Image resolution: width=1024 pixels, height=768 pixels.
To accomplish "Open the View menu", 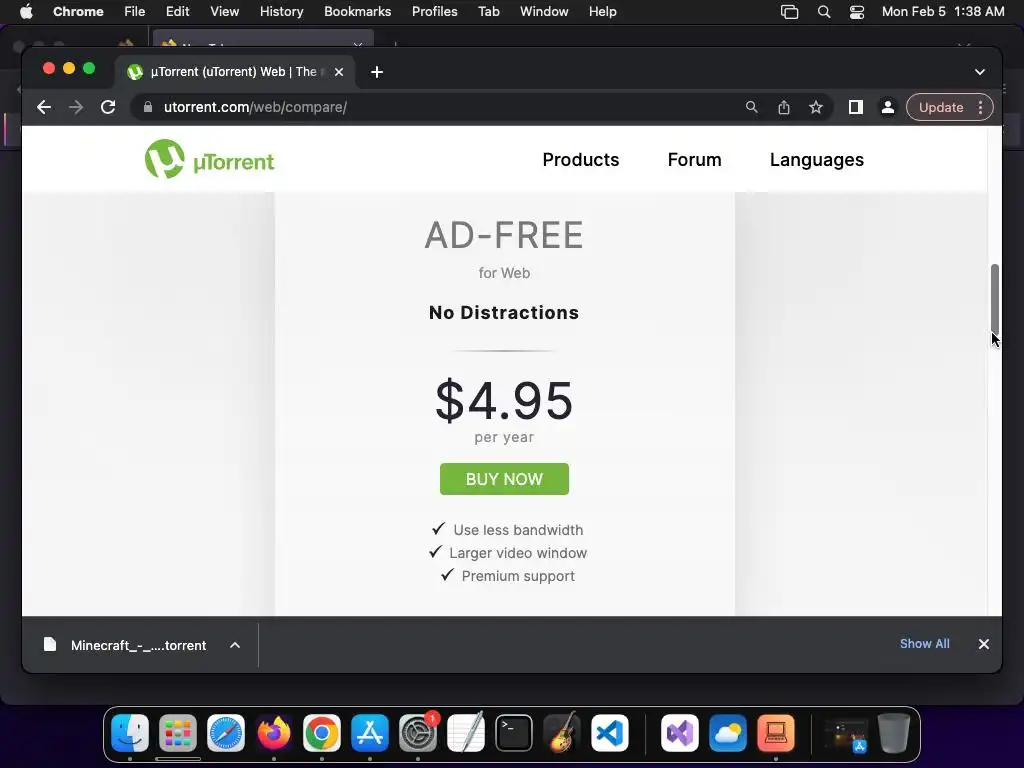I will click(x=224, y=12).
